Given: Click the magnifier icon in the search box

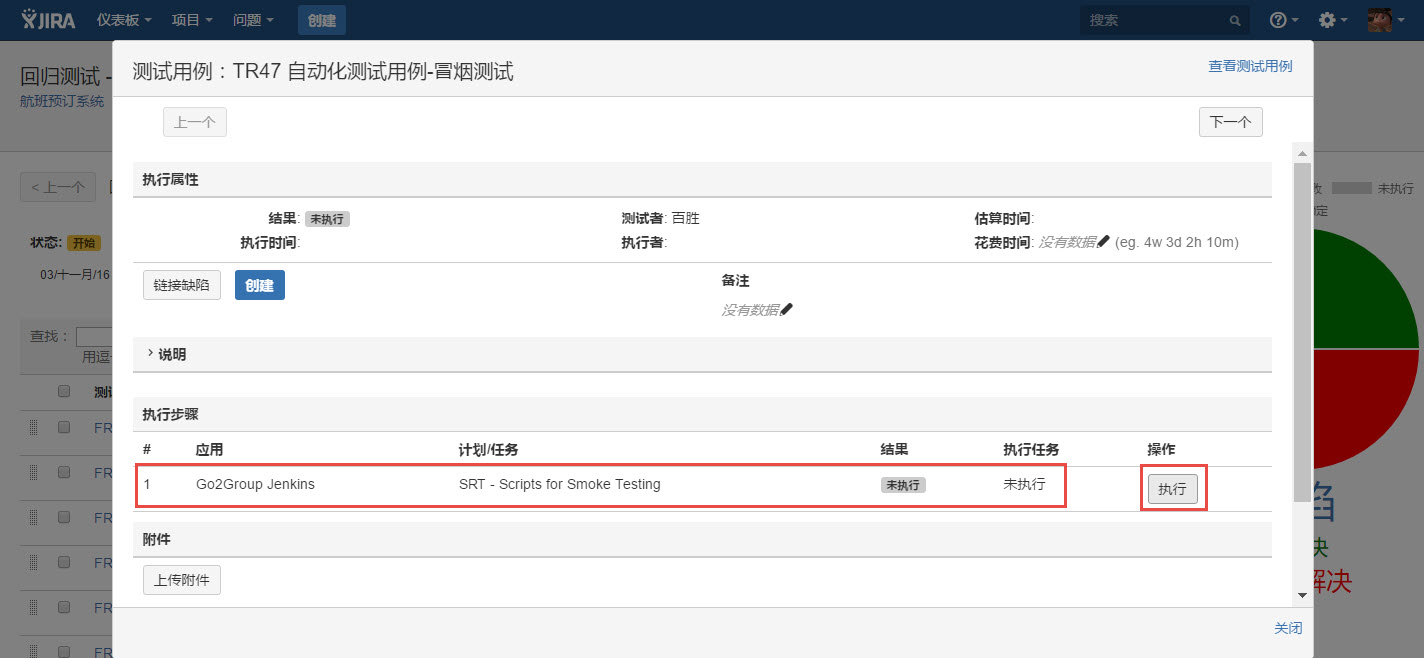Looking at the screenshot, I should click(x=1235, y=21).
